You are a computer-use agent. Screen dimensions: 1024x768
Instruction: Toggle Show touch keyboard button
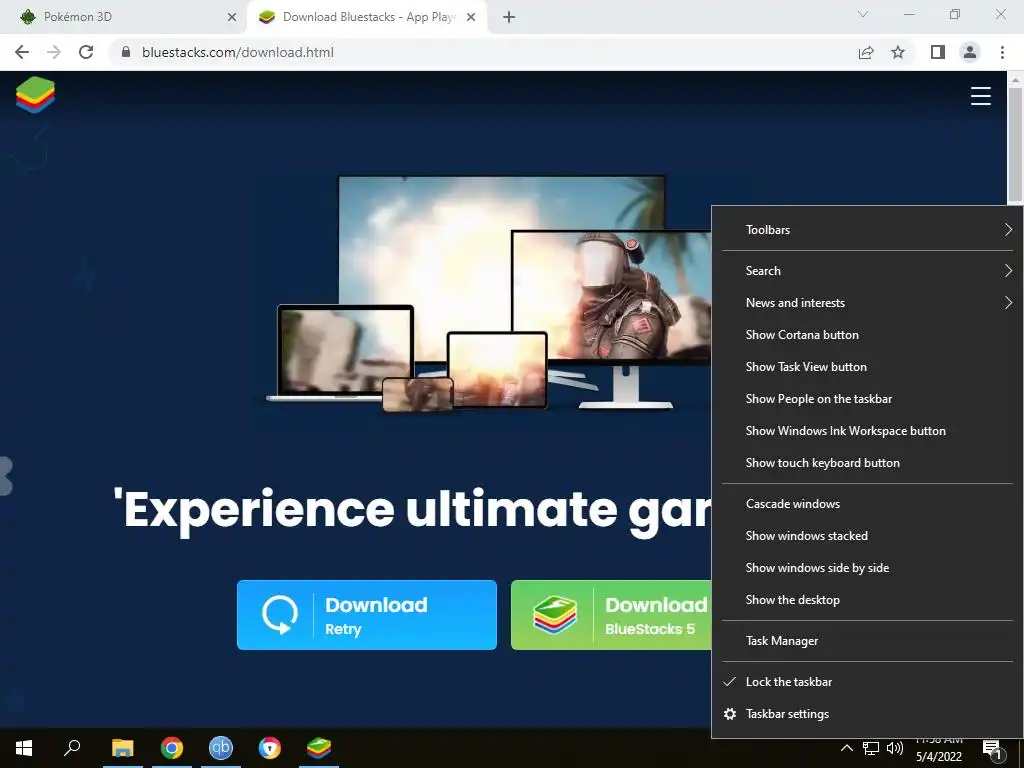pyautogui.click(x=867, y=462)
